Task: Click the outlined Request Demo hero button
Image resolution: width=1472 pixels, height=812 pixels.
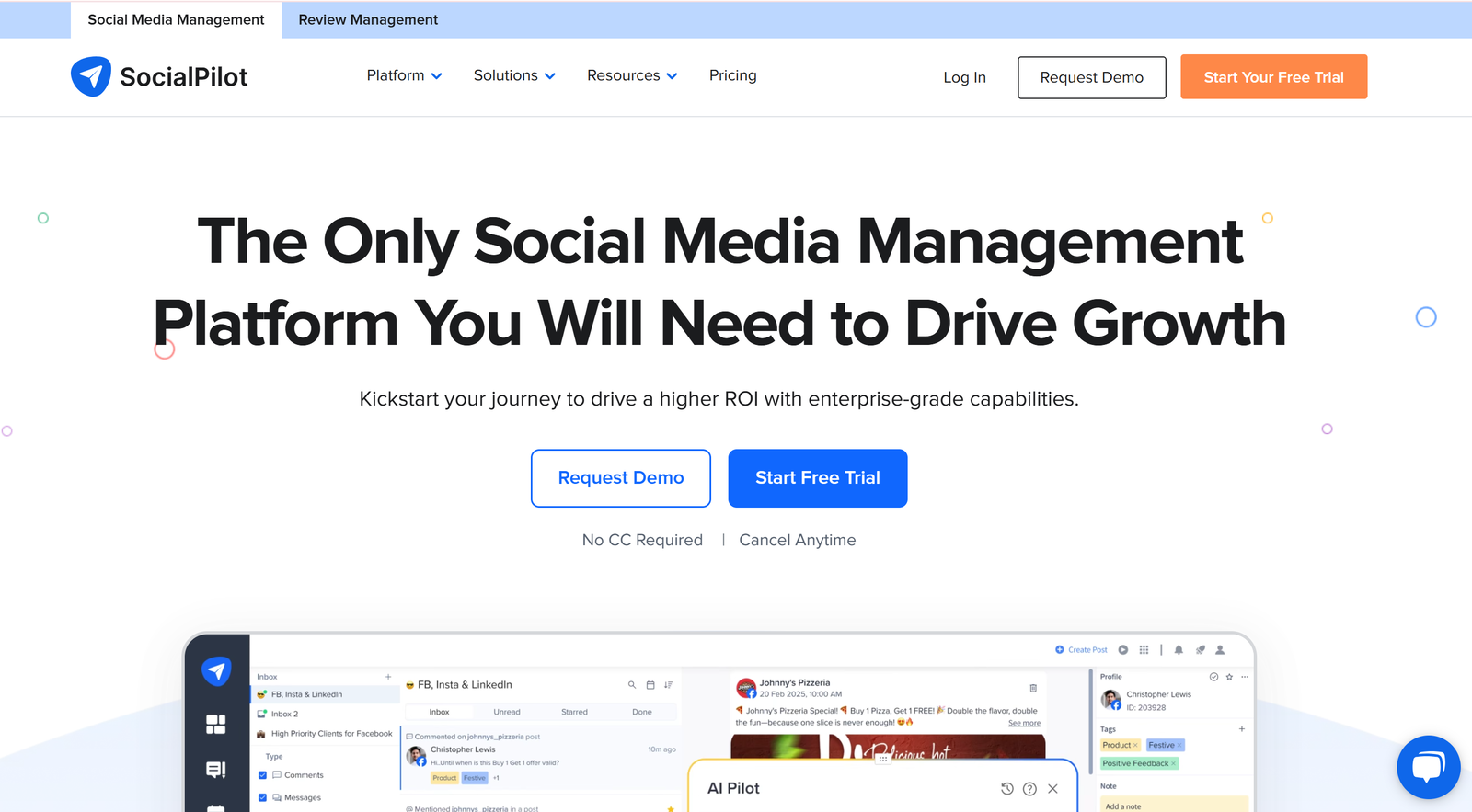Action: click(x=621, y=478)
